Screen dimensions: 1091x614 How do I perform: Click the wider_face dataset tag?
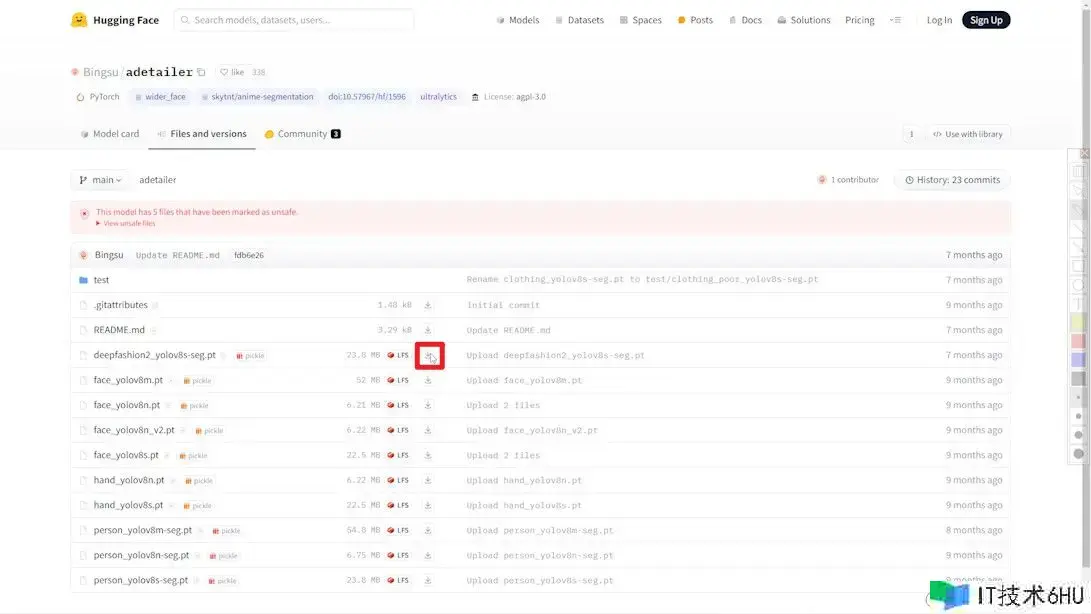[x=160, y=97]
